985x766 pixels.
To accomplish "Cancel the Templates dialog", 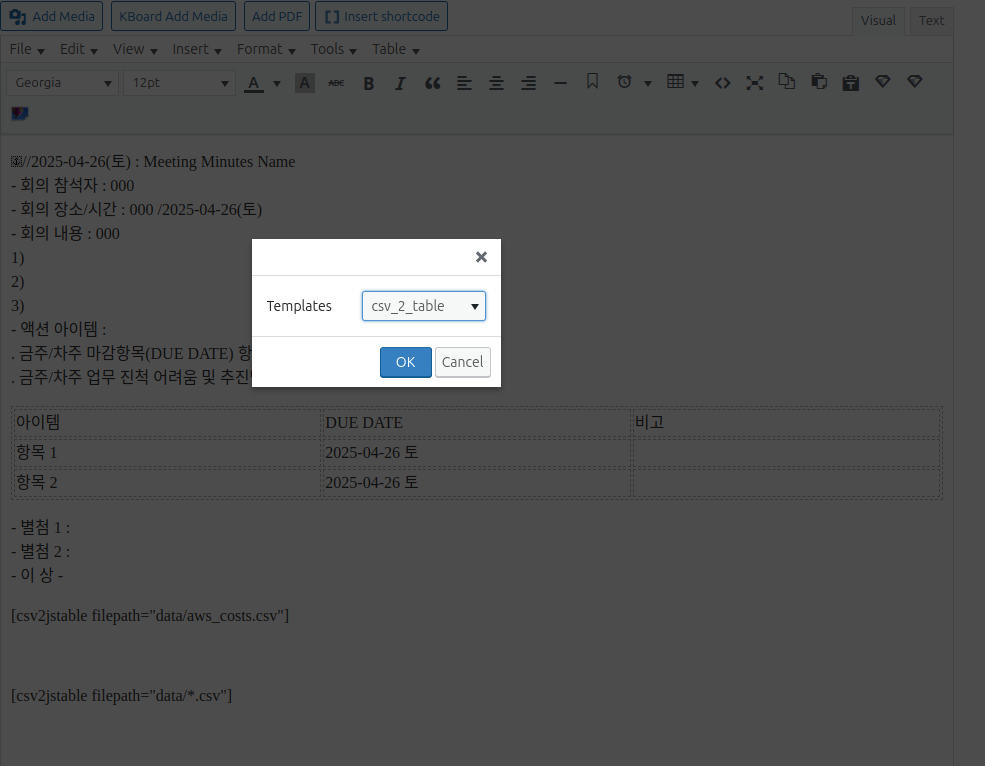I will (462, 362).
